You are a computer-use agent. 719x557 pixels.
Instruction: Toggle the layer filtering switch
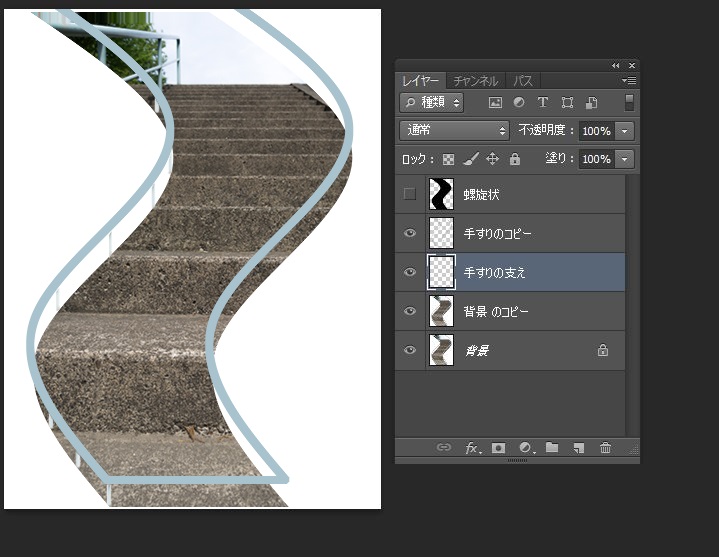(629, 102)
